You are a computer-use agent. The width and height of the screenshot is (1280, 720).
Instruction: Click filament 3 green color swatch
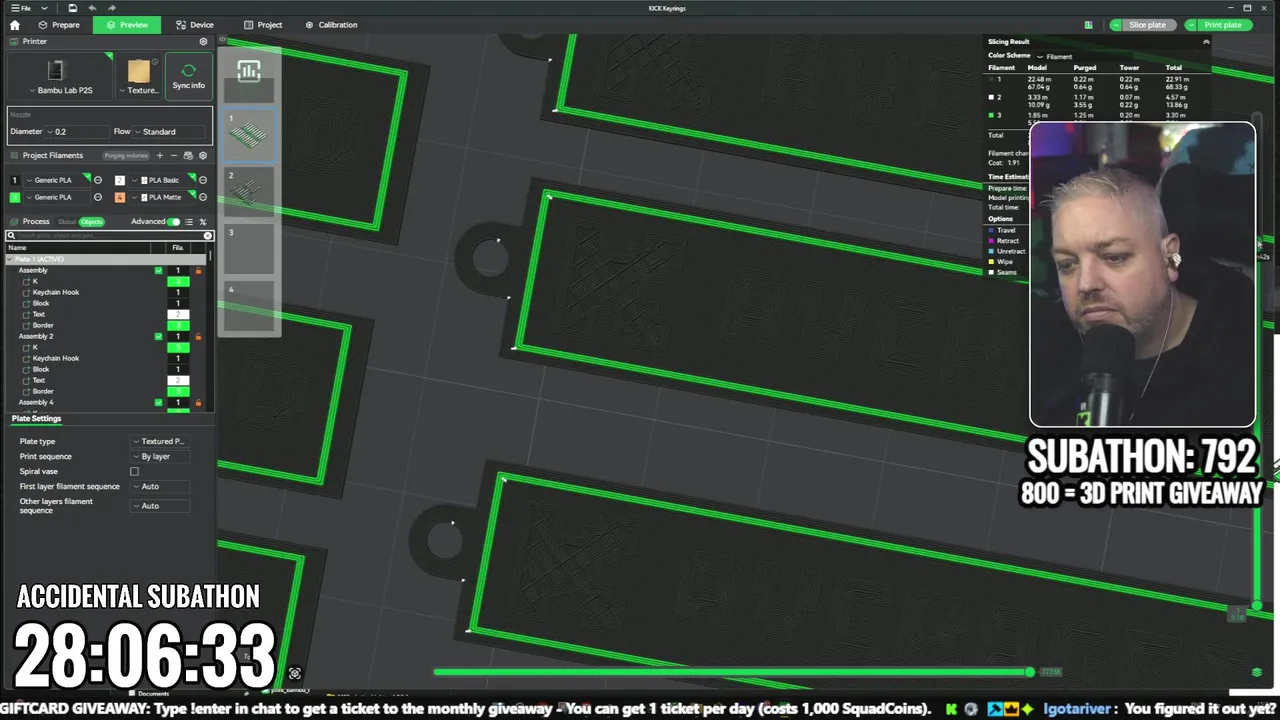pos(14,197)
